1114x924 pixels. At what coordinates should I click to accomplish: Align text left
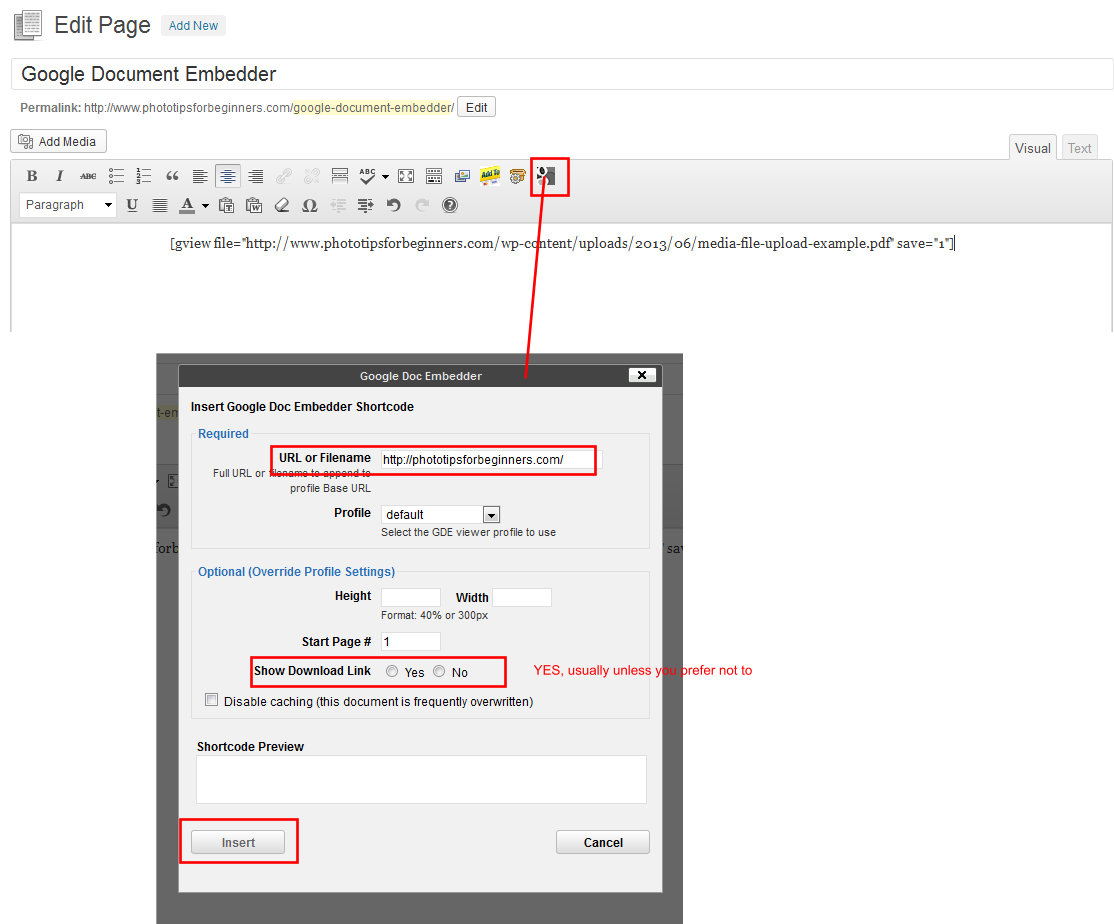tap(200, 176)
